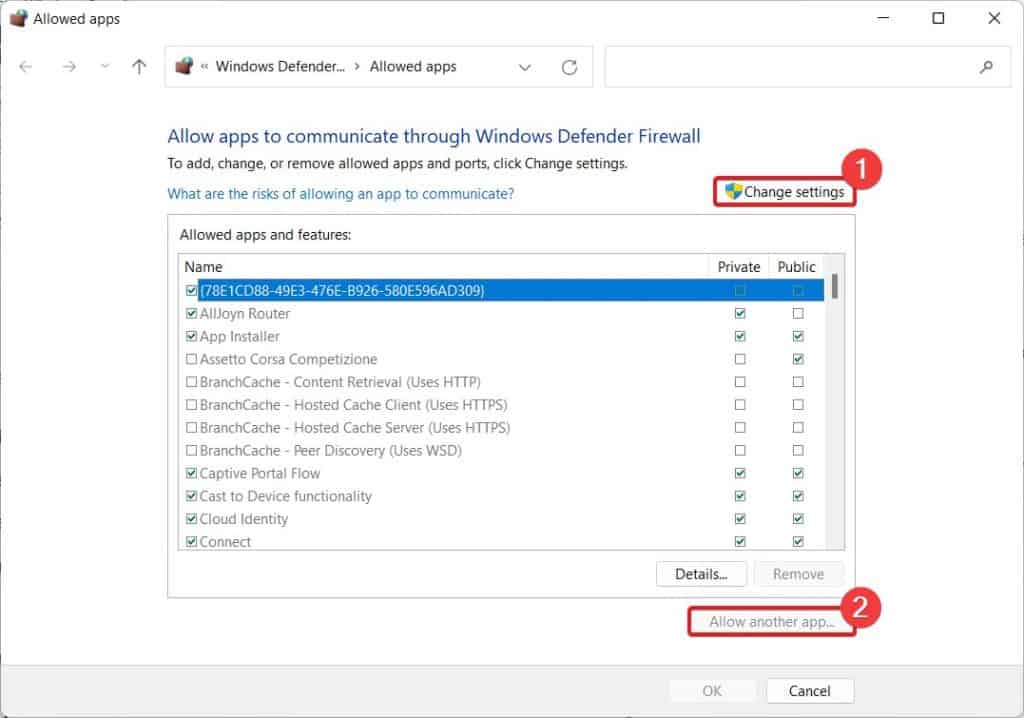This screenshot has width=1024, height=718.
Task: Click the firewall icon in address bar
Action: 183,67
